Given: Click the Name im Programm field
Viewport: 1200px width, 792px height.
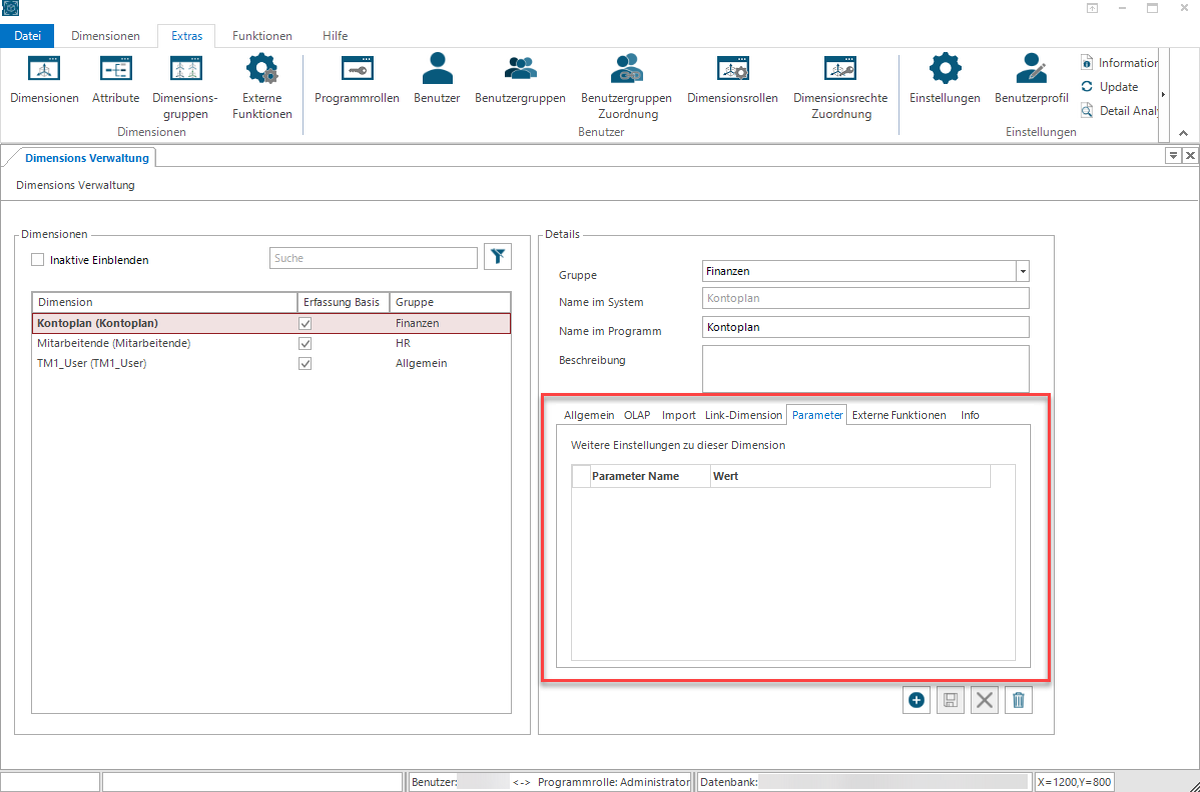Looking at the screenshot, I should (x=866, y=327).
